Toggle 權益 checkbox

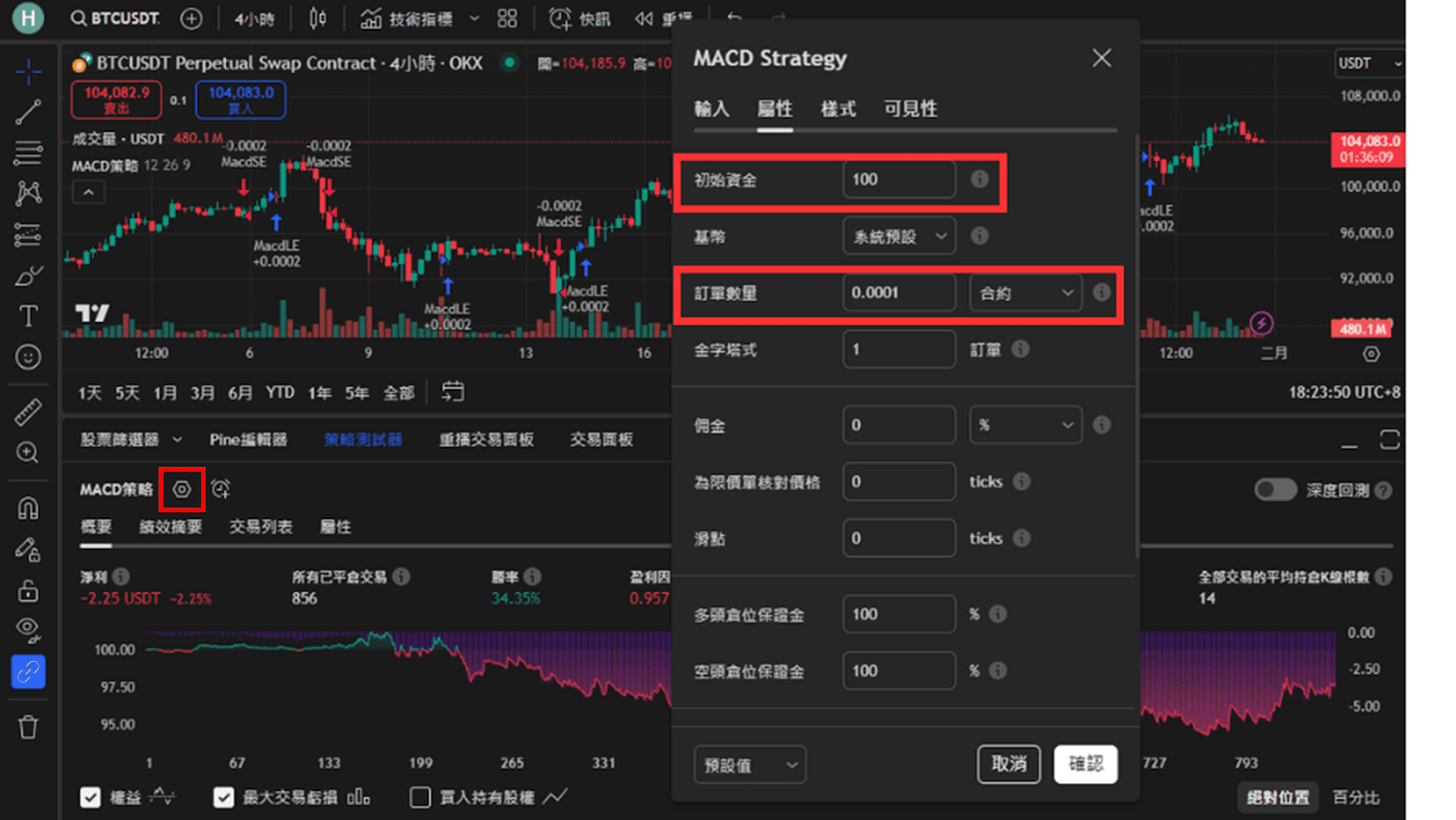click(90, 798)
